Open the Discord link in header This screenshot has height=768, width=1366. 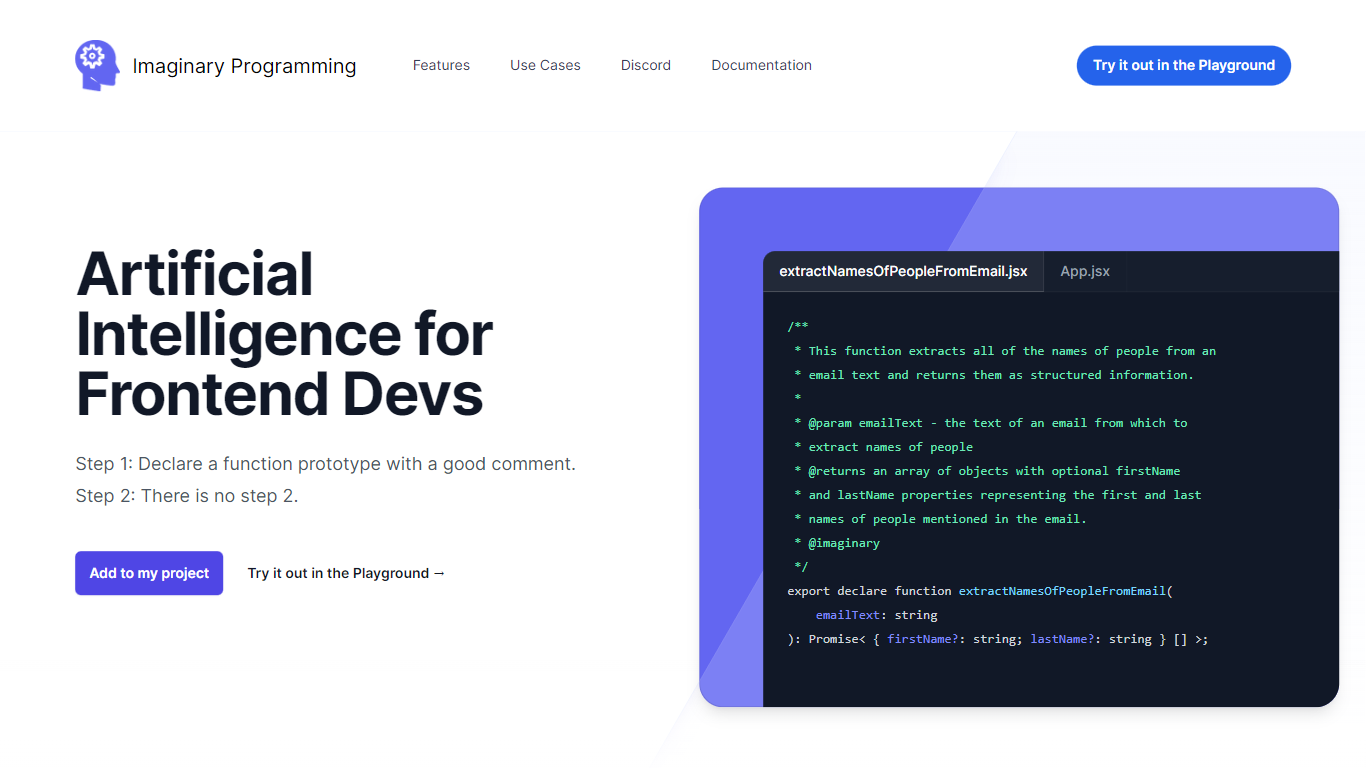coord(645,65)
